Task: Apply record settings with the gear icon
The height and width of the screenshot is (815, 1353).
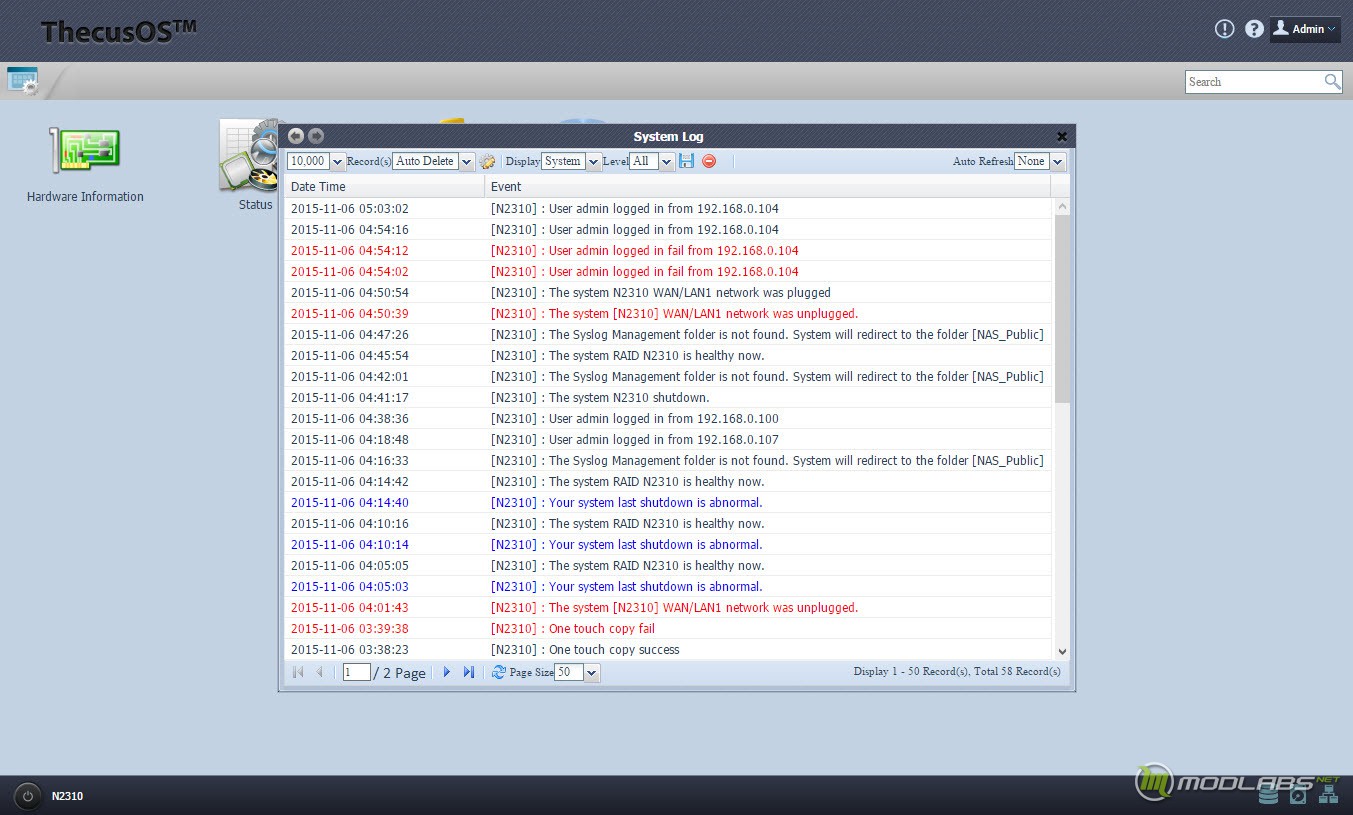Action: 487,161
